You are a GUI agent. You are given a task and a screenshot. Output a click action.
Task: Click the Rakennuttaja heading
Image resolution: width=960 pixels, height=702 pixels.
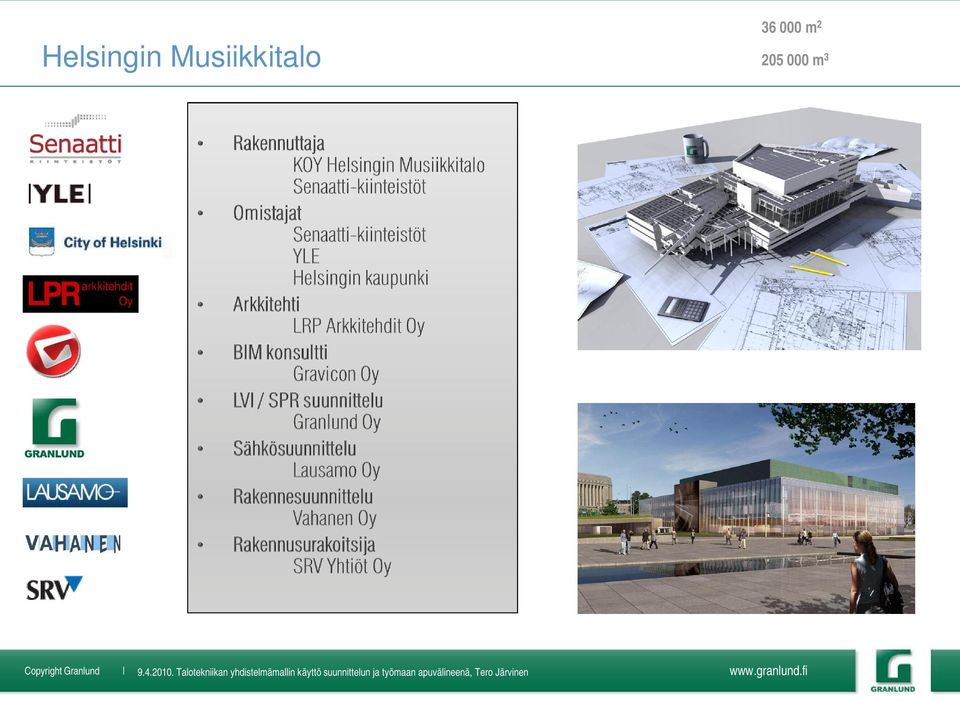click(279, 143)
